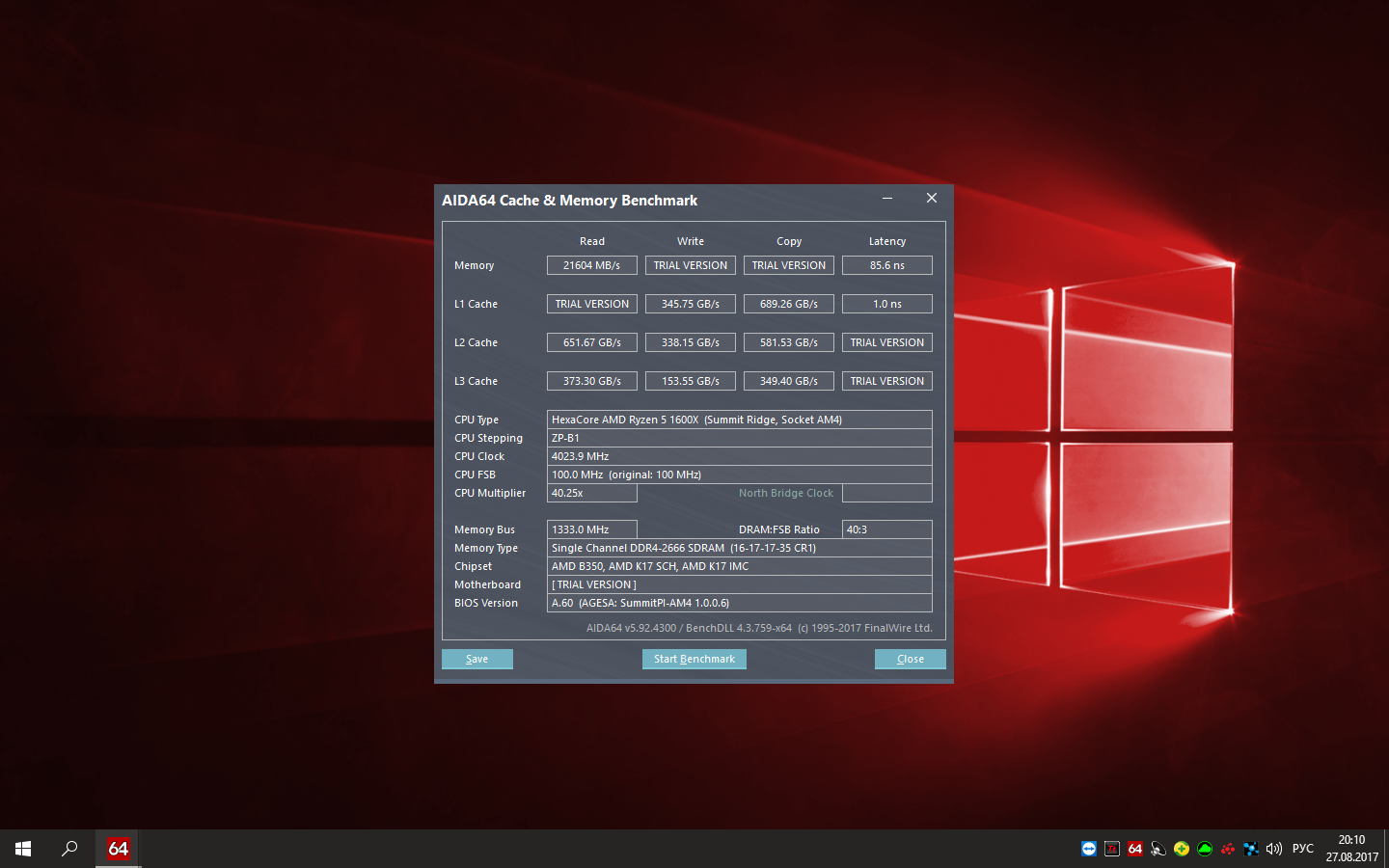The image size is (1389, 868).
Task: Open the 360 Total Security tray icon
Action: coord(1182,849)
